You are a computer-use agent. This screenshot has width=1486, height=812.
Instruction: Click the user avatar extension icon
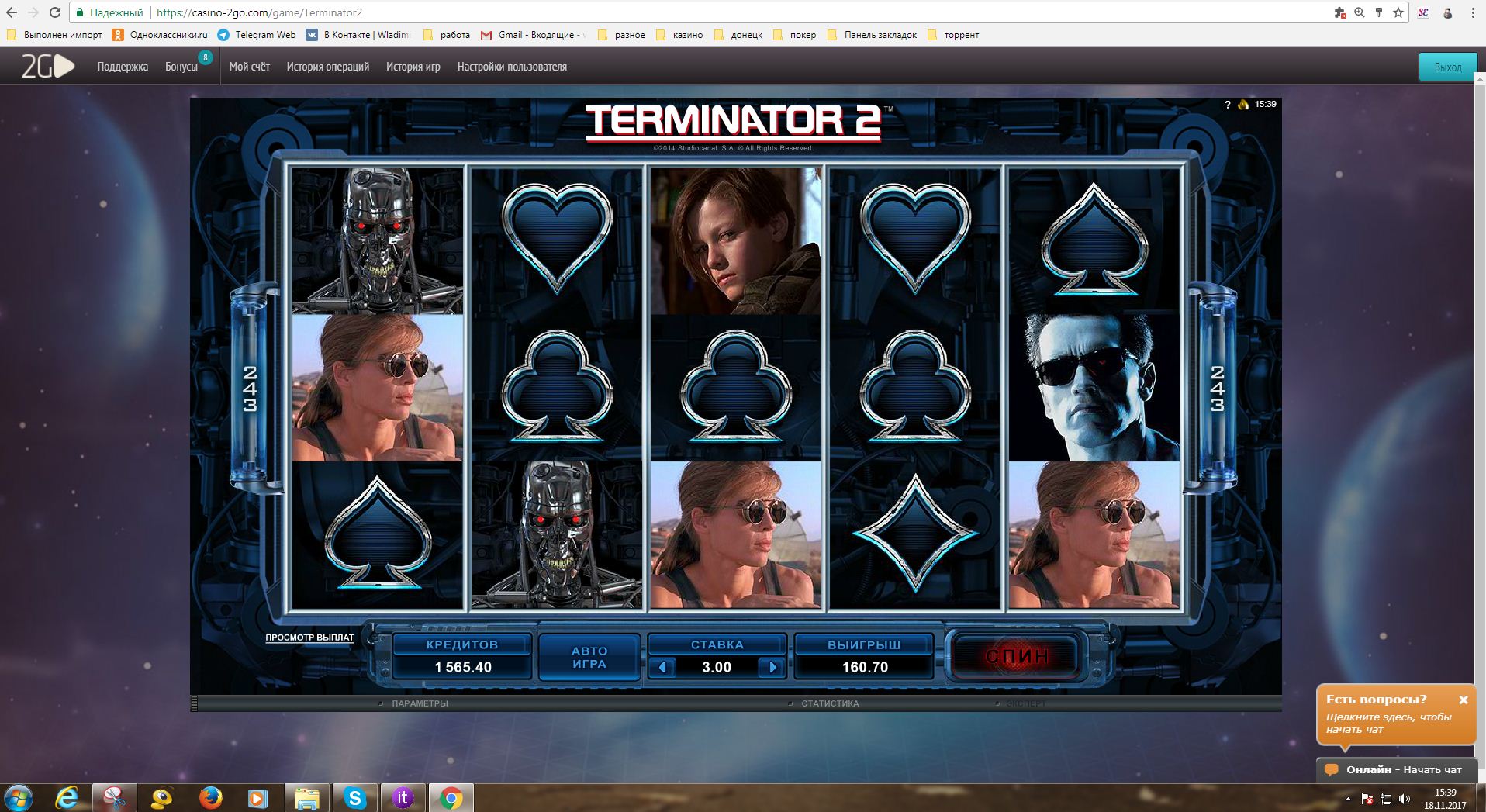click(1447, 12)
